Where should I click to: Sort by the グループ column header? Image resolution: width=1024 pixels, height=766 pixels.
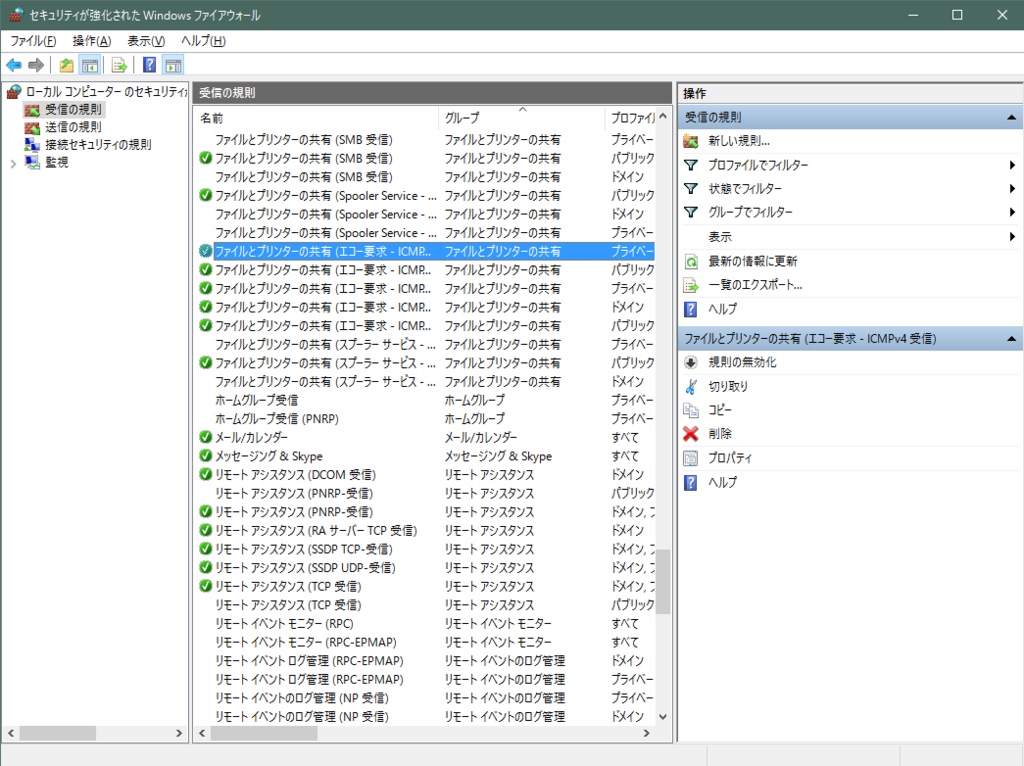click(522, 118)
